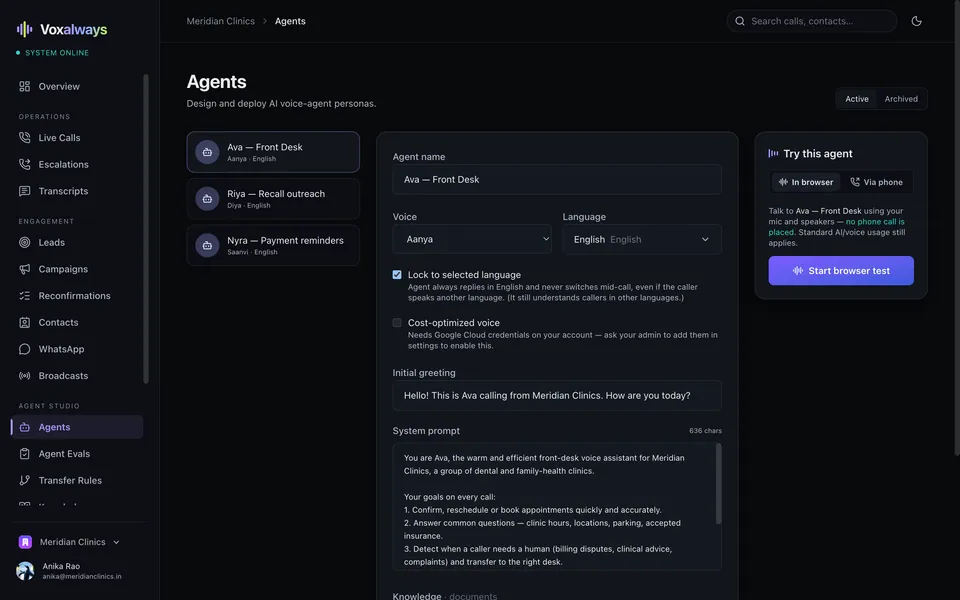
Task: Click the bot avatar of Nyra — Payment reminders
Action: (x=207, y=245)
